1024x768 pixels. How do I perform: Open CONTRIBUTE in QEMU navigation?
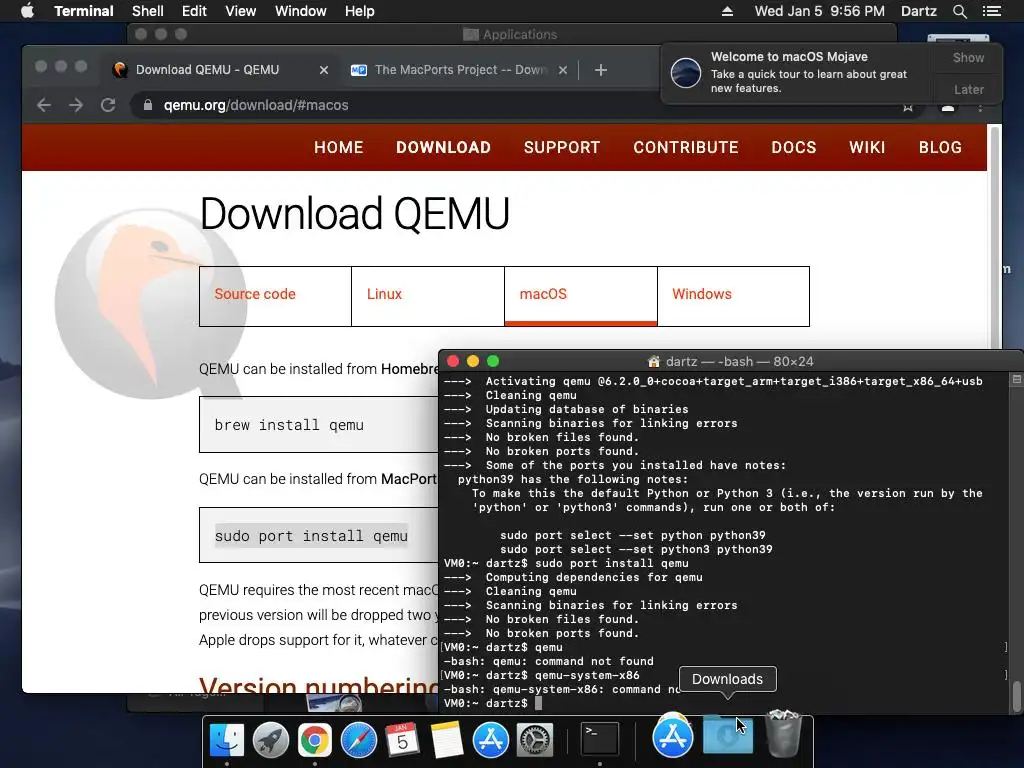coord(686,148)
